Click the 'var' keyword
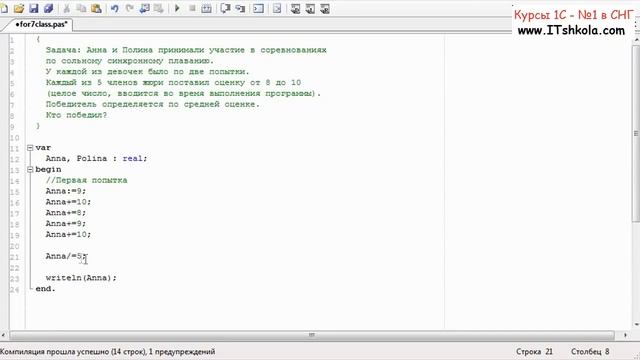Viewport: 640px width, 360px height. [x=43, y=148]
